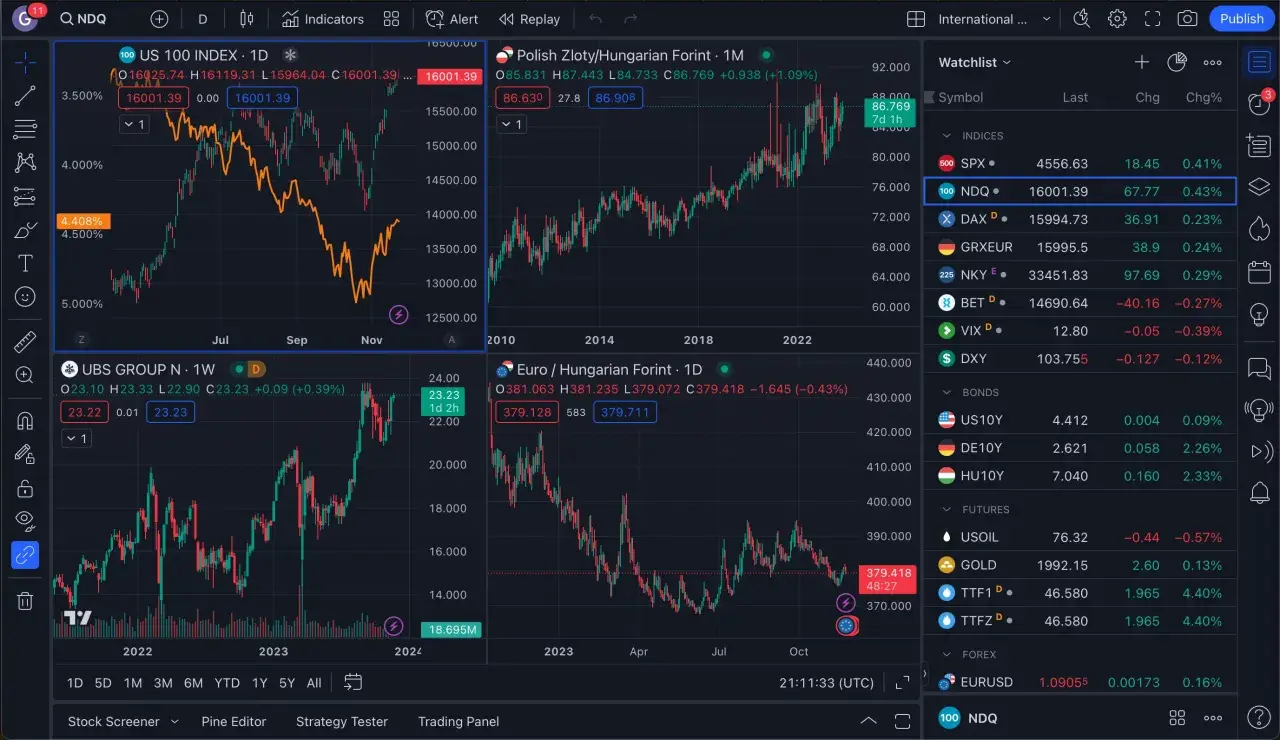Click the Publish button
The image size is (1280, 740).
pyautogui.click(x=1242, y=19)
